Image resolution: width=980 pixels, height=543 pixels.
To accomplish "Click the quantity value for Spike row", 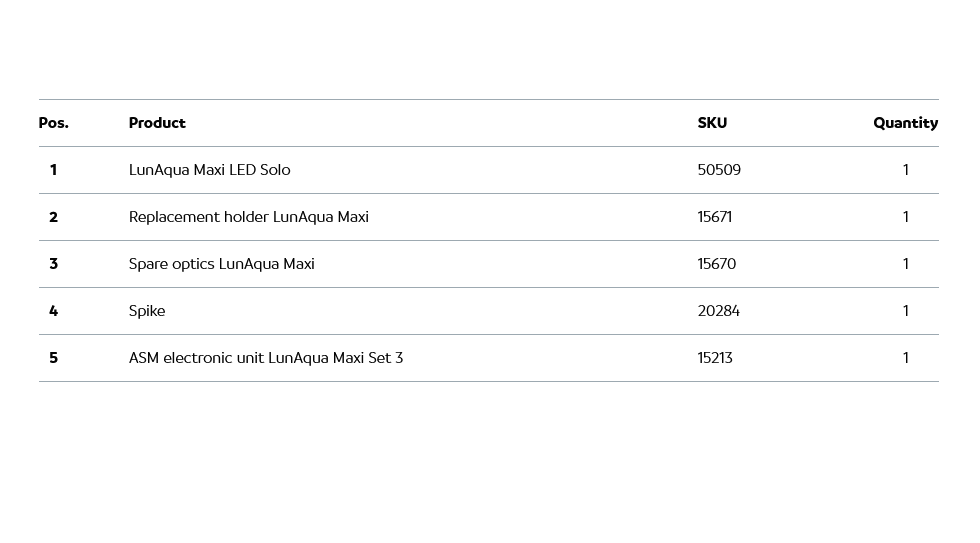I will point(905,311).
